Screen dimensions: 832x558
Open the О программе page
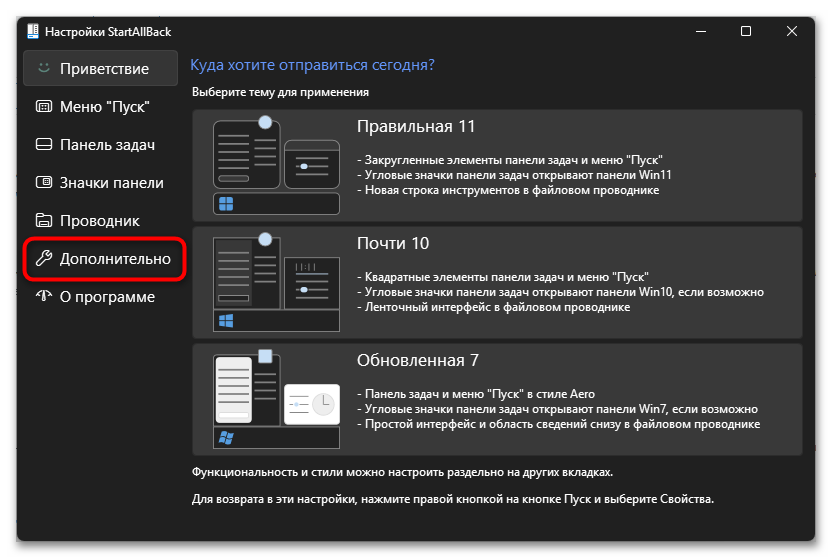coord(100,296)
